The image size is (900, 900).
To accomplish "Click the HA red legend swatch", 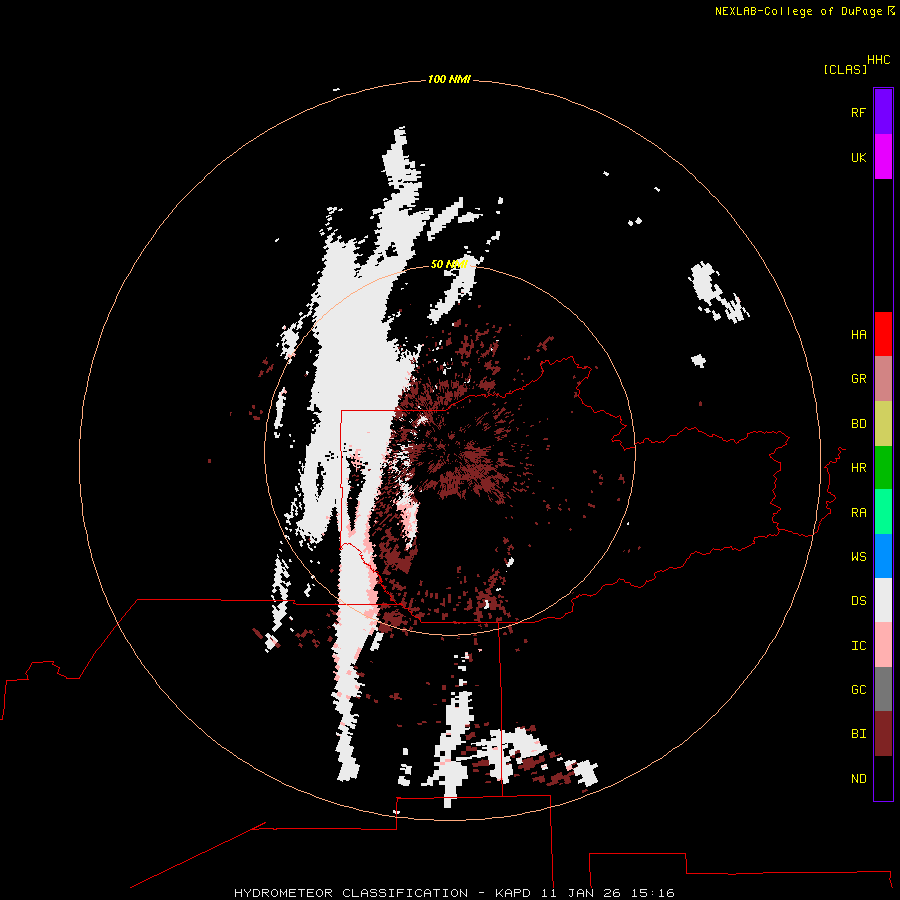I will click(x=883, y=334).
